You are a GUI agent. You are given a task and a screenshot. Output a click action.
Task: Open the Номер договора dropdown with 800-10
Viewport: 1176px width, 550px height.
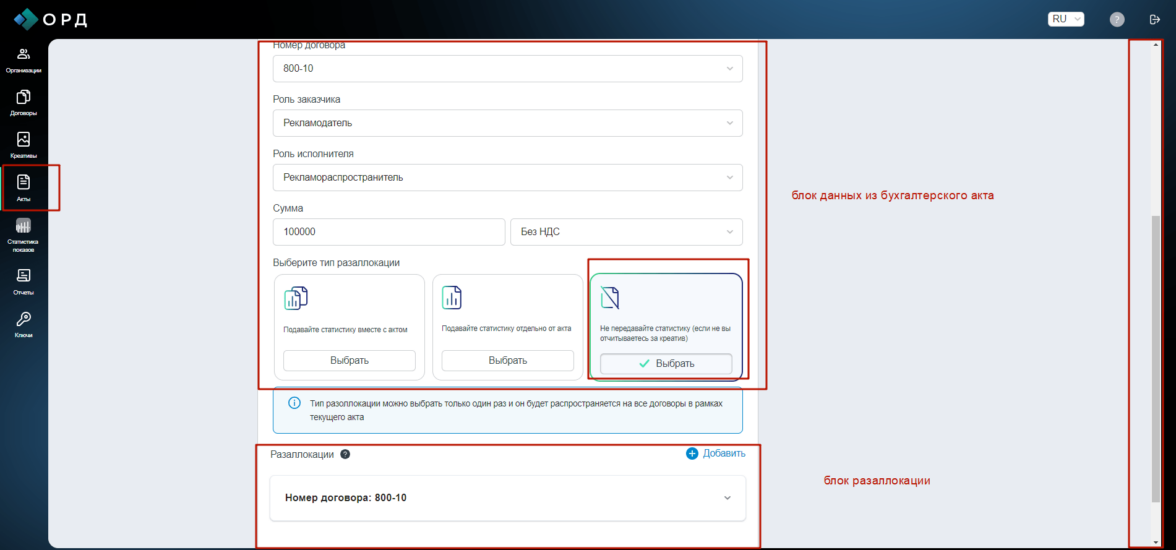(x=507, y=68)
